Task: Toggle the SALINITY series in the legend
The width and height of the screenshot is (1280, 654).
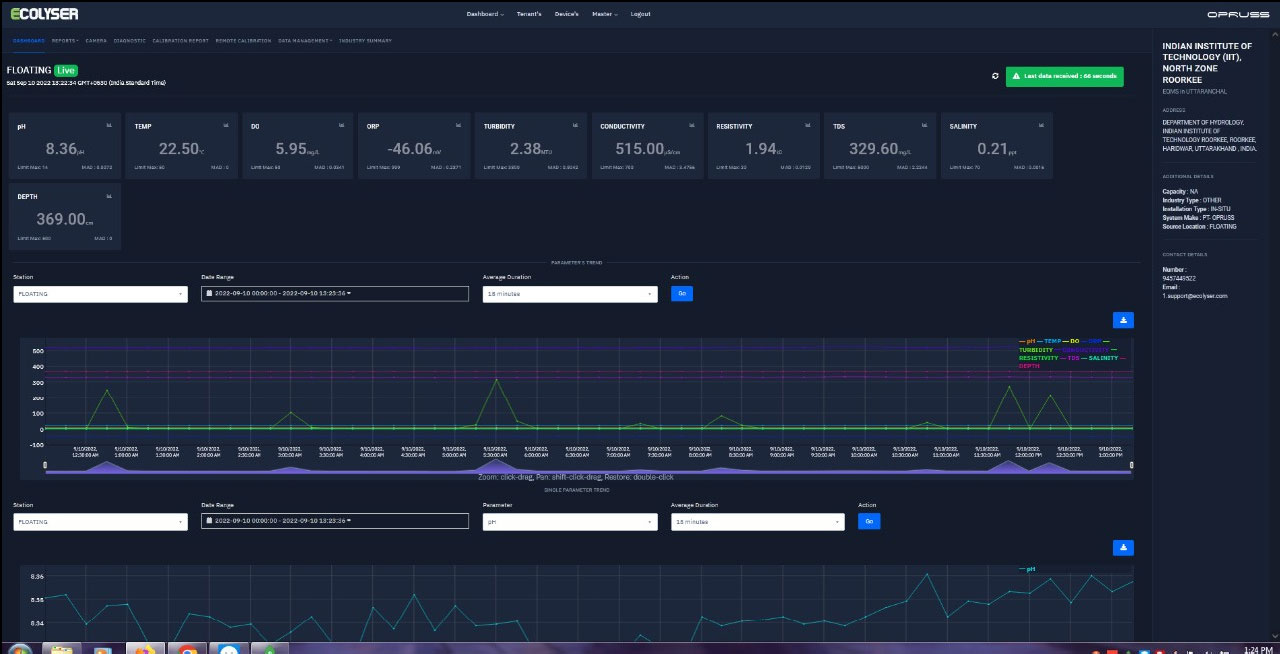Action: (1101, 358)
